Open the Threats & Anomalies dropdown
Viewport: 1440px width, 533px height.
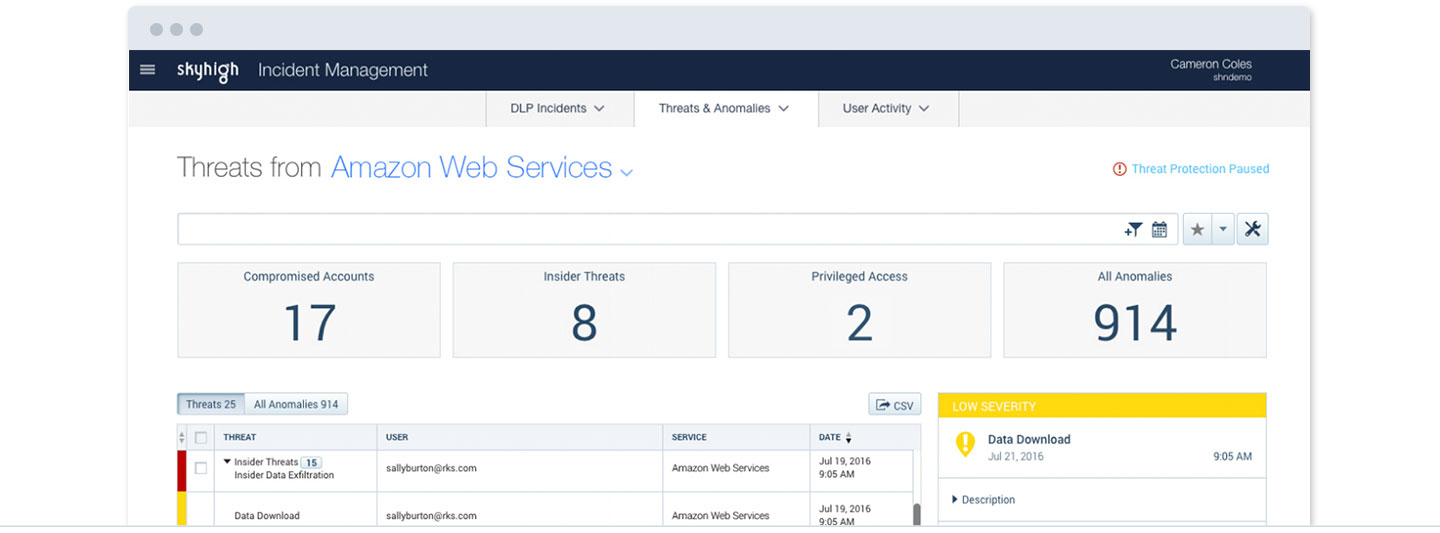tap(725, 108)
